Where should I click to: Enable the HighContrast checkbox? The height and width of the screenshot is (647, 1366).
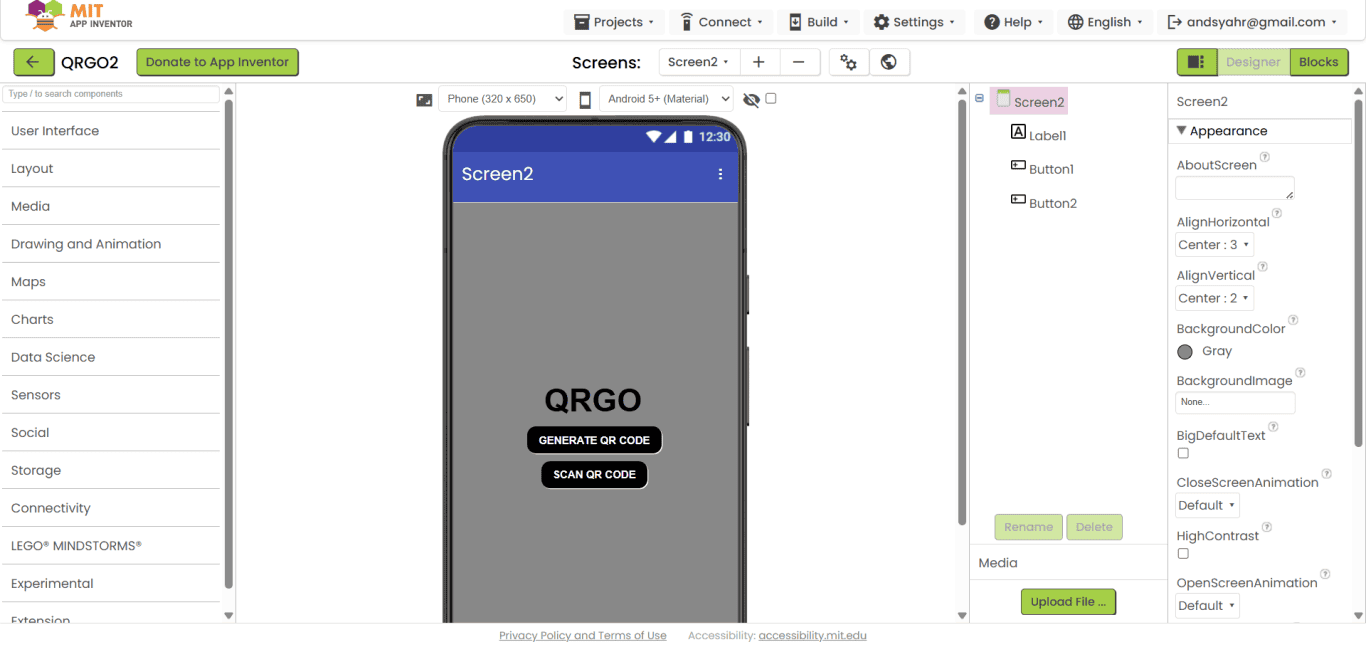[1183, 553]
